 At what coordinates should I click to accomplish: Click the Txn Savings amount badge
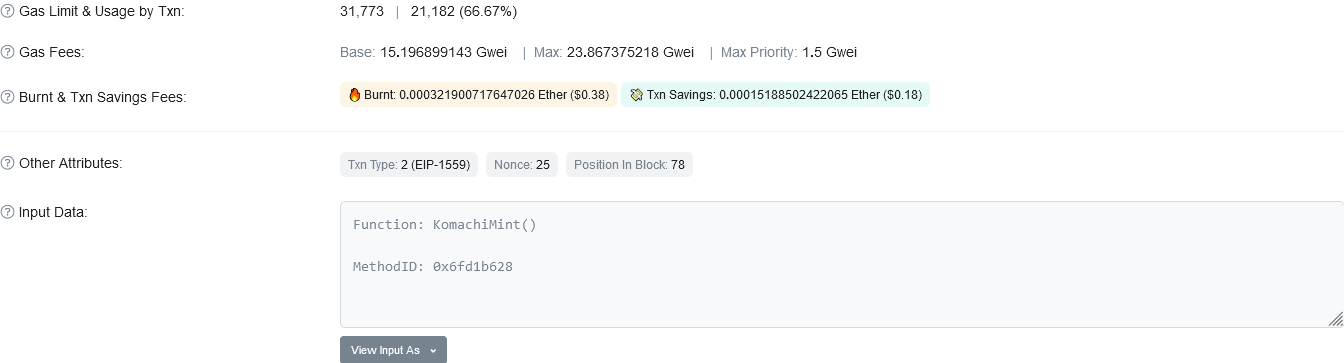[x=775, y=95]
